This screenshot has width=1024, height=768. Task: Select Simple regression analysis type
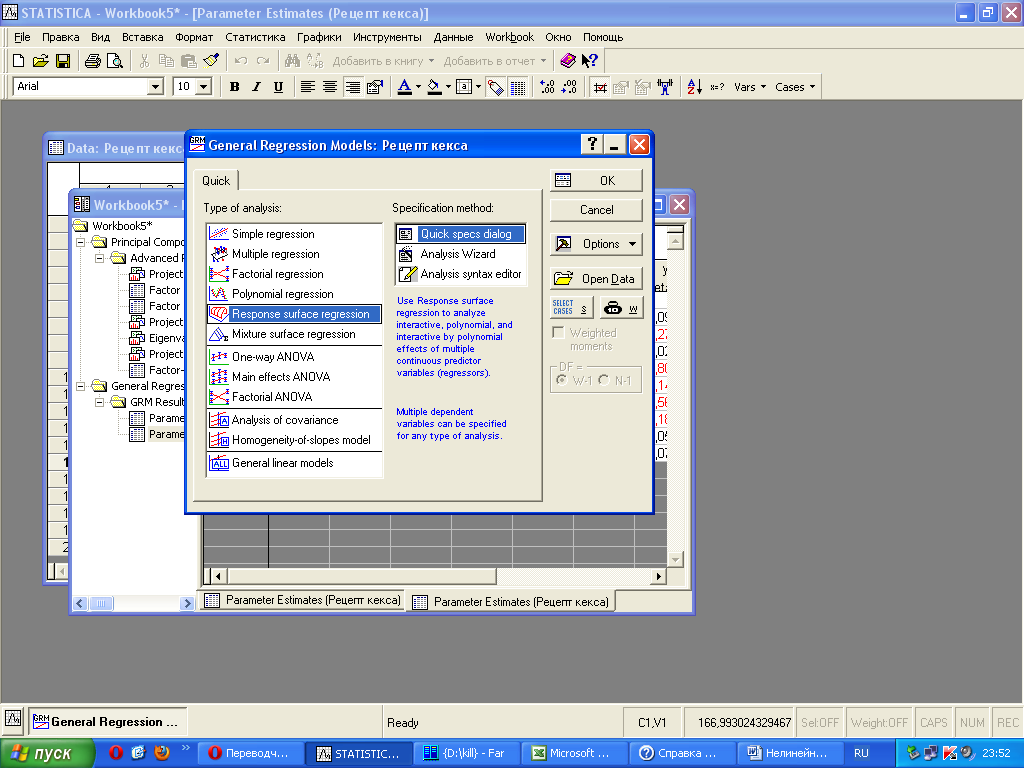(295, 234)
